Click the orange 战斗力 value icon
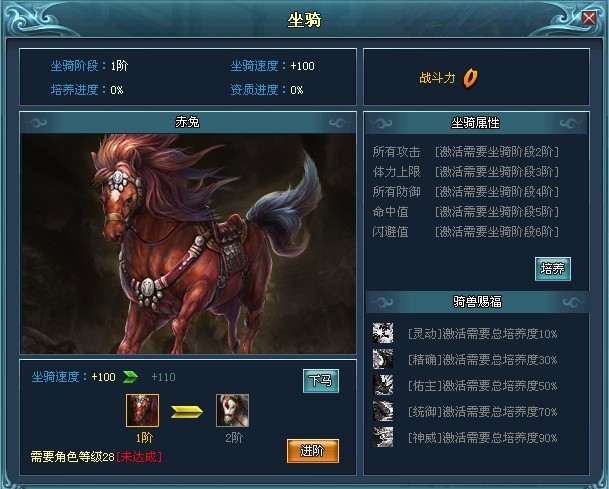Viewport: 609px width, 489px height. tap(470, 78)
